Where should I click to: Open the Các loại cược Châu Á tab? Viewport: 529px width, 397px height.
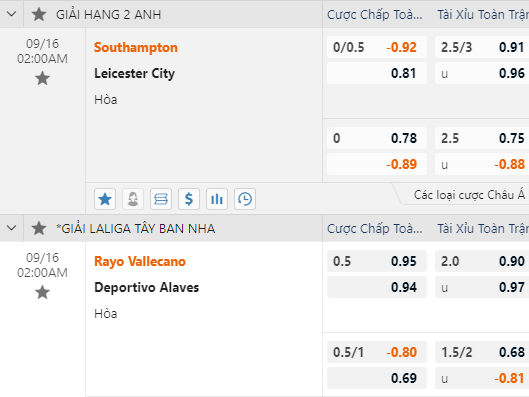[x=469, y=195]
